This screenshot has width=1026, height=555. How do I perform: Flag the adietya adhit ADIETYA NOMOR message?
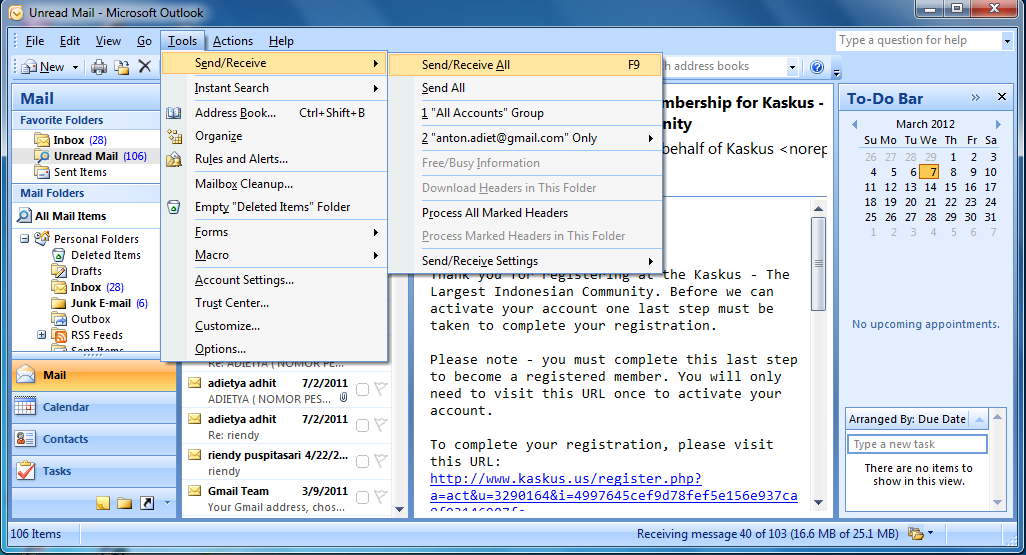(x=381, y=389)
